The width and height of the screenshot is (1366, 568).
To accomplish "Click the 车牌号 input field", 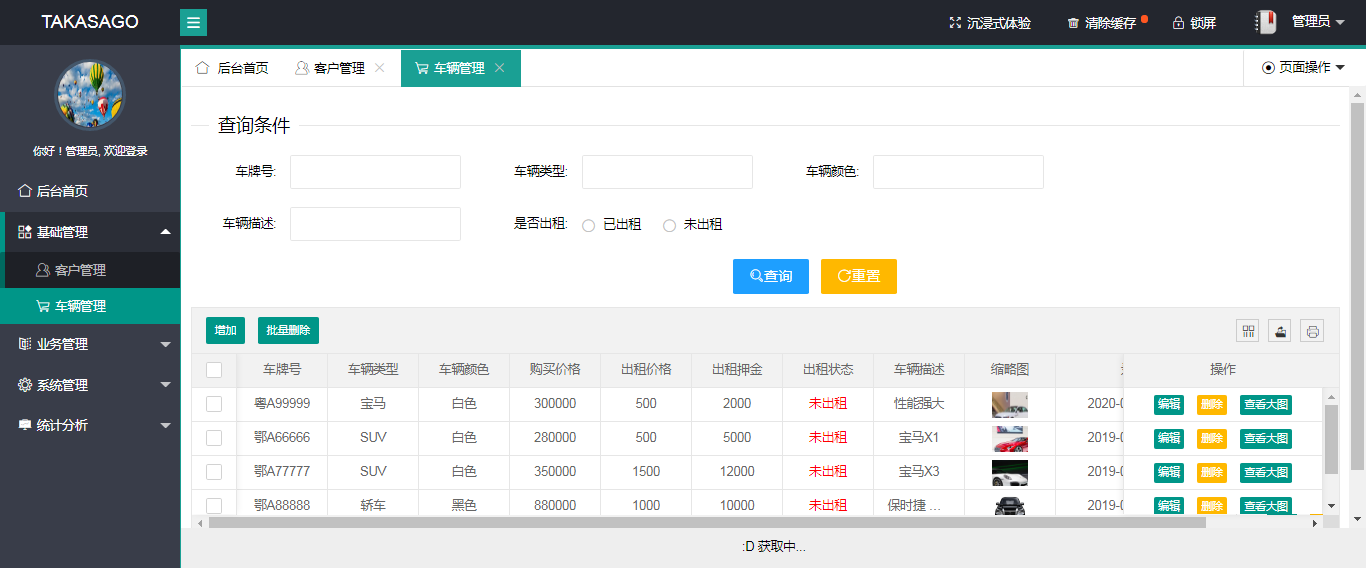I will (375, 172).
